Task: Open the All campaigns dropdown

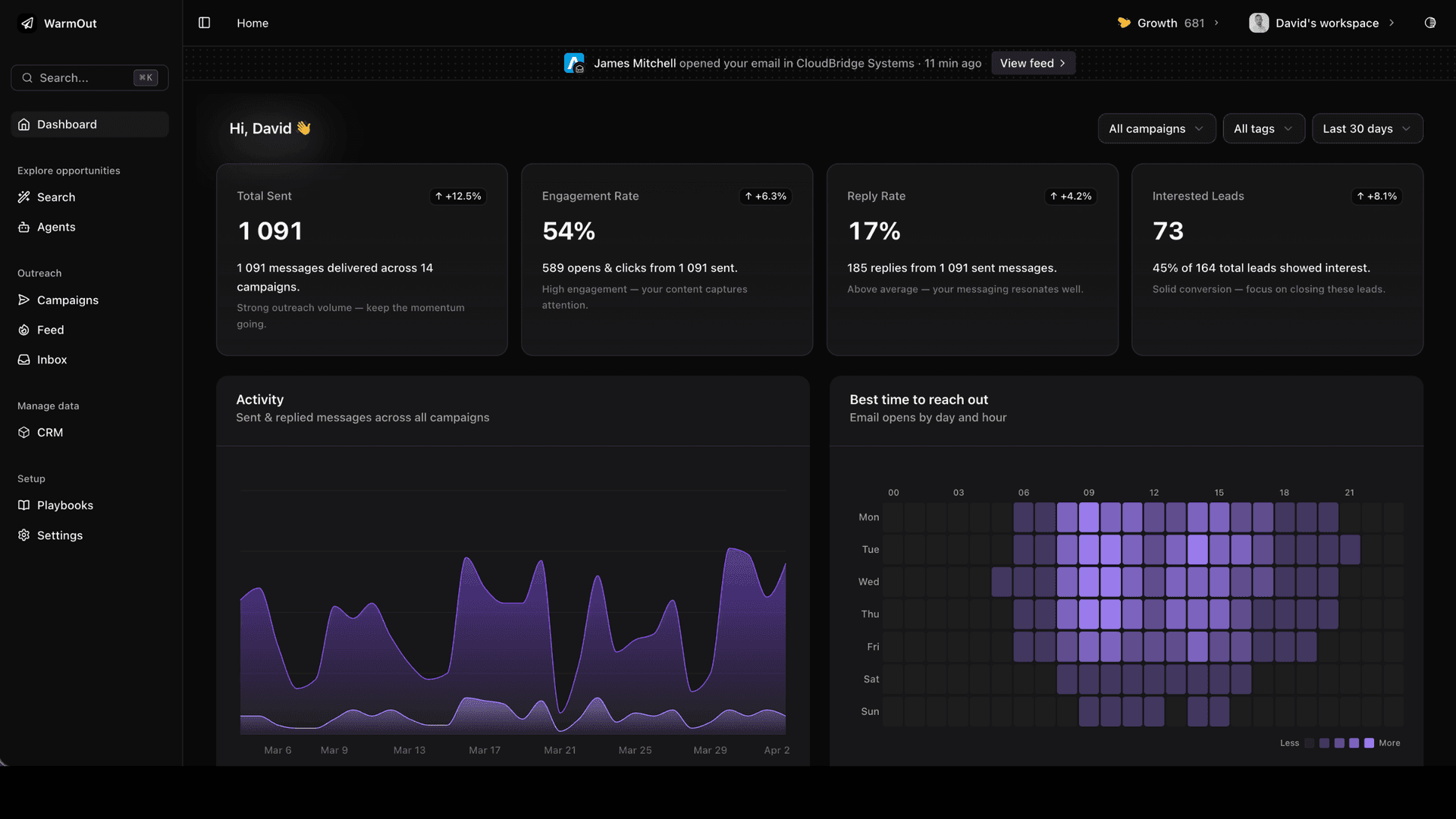Action: pos(1156,128)
